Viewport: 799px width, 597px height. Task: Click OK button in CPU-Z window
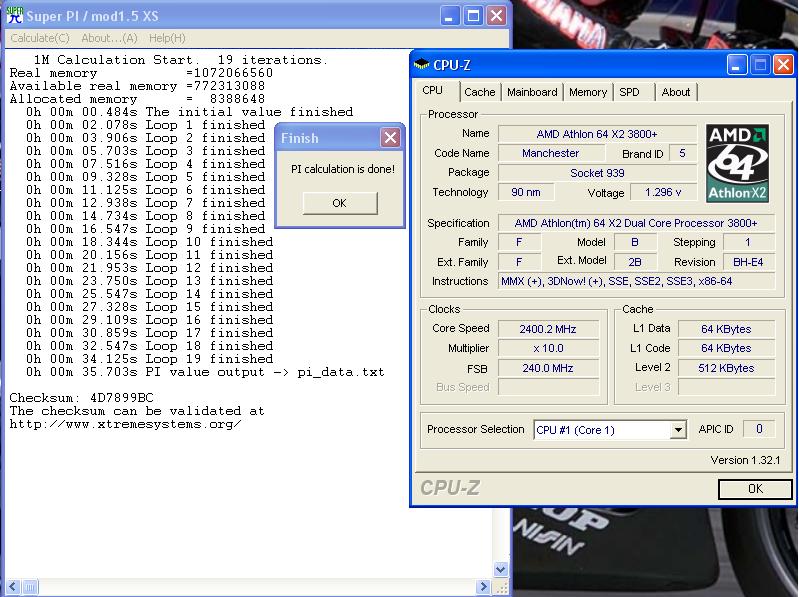tap(755, 489)
